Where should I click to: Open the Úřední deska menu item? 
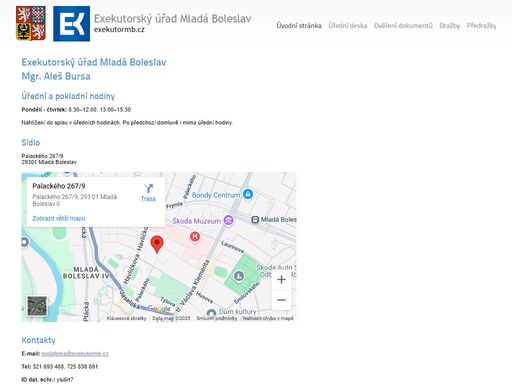tap(348, 26)
